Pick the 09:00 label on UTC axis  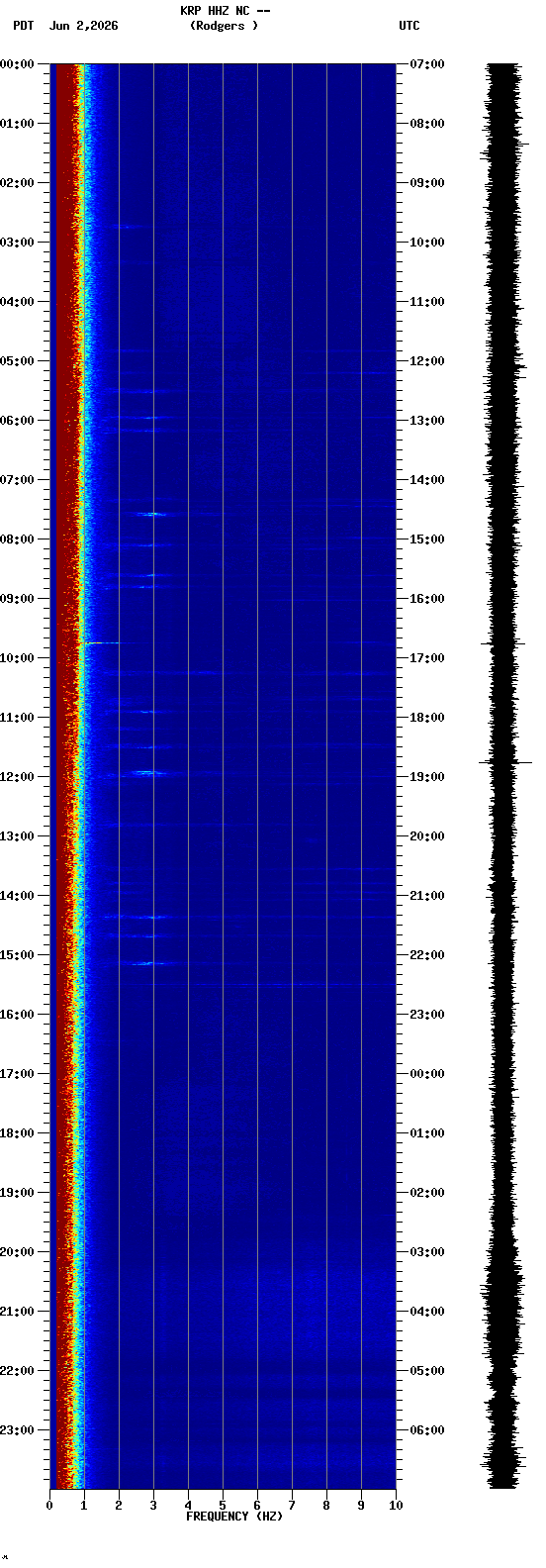coord(427,183)
